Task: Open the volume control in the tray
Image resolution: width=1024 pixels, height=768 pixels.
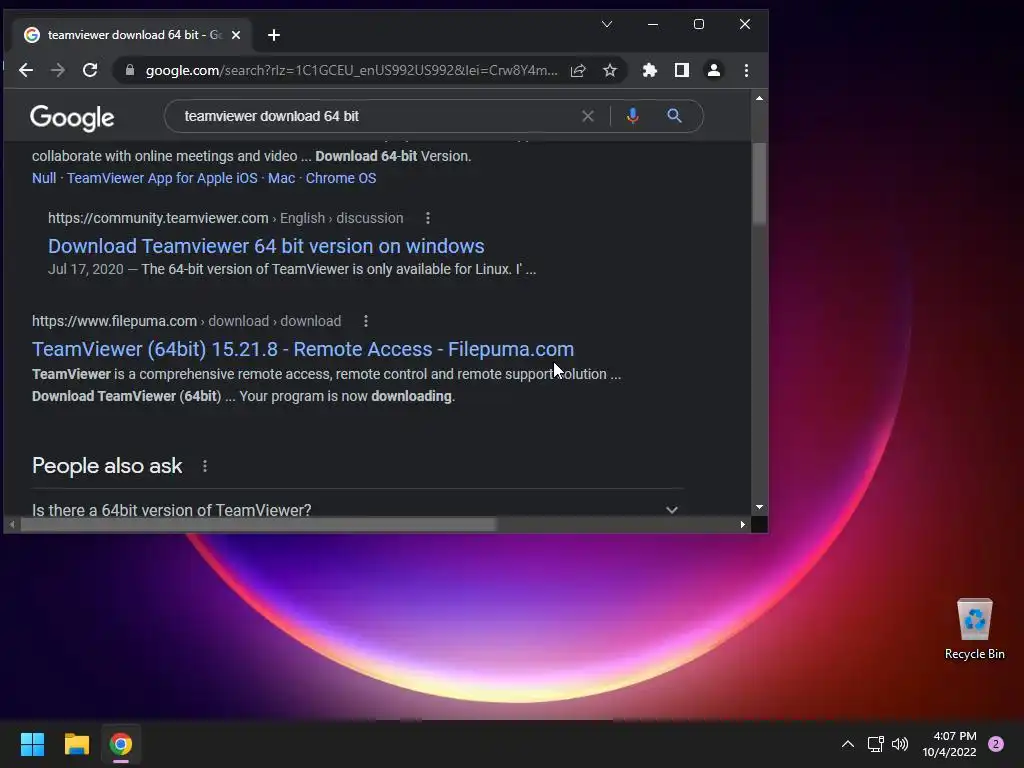Action: coord(900,744)
